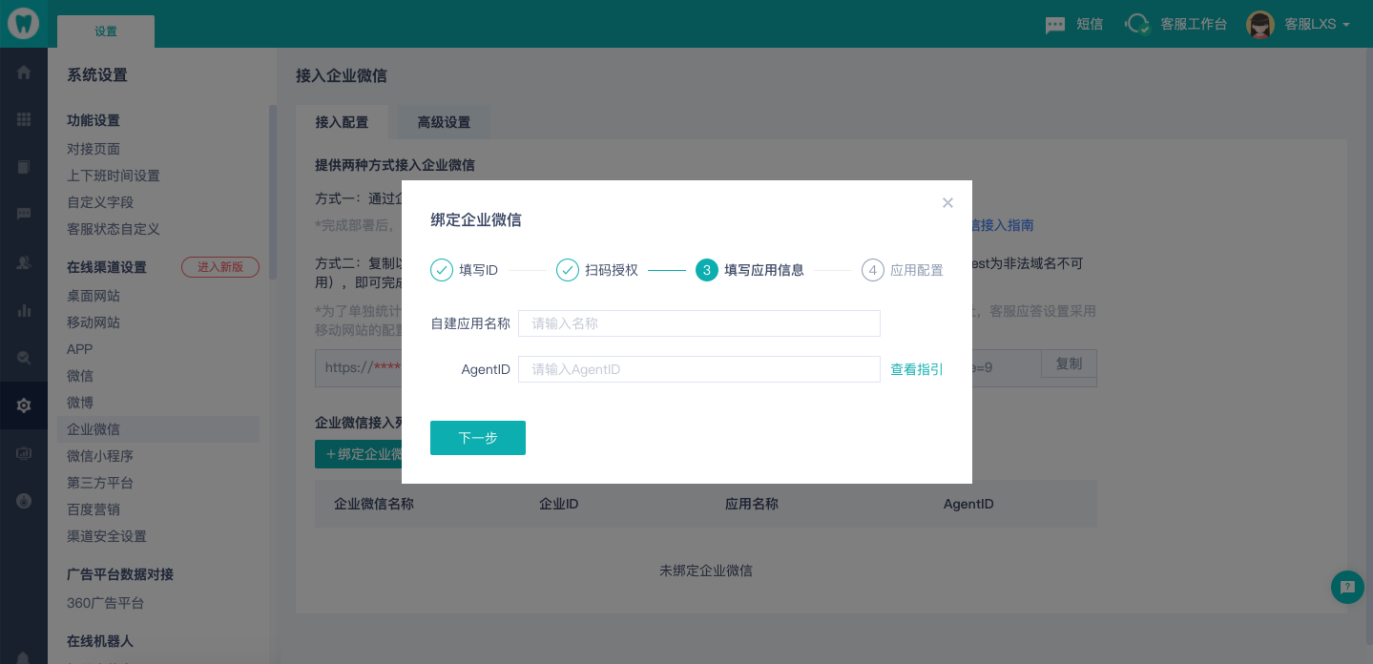
Task: Click step 3 circle 填写应用信息
Action: coord(707,270)
